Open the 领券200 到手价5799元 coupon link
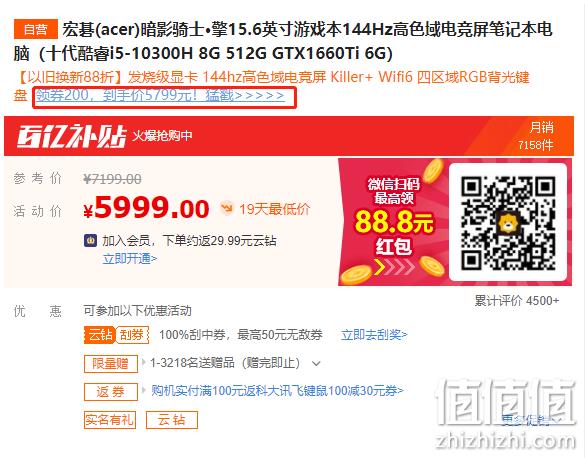 [160, 96]
